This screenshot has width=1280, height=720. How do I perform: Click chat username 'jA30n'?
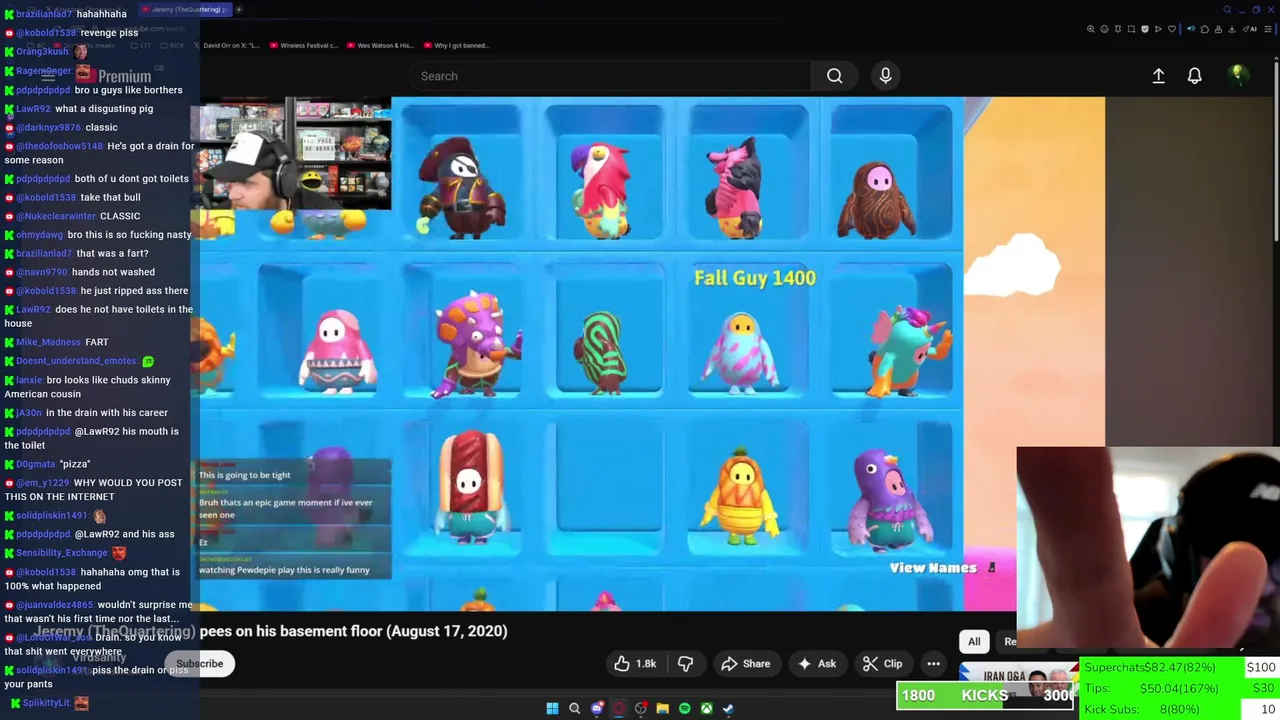click(x=29, y=413)
